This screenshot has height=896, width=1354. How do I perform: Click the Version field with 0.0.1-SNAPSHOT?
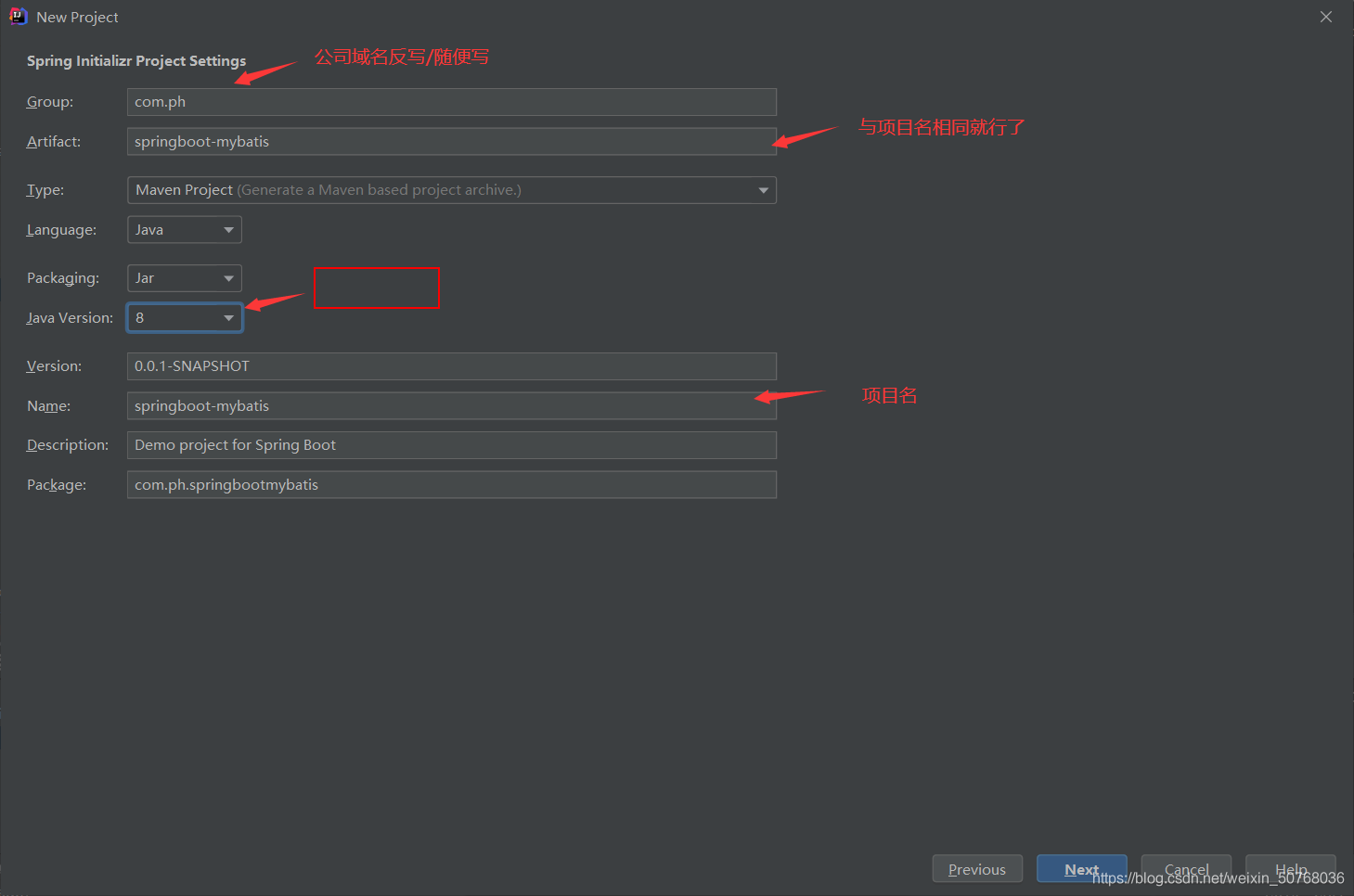click(x=452, y=366)
